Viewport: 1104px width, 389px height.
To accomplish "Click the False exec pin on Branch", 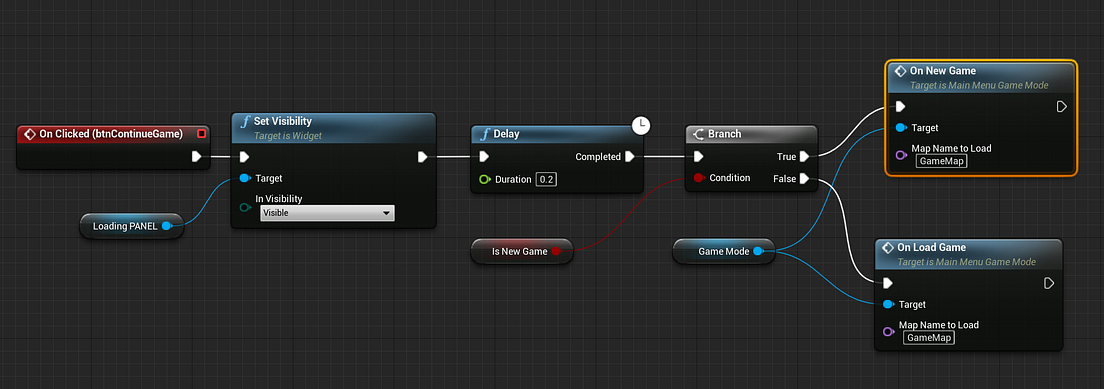I will tap(804, 179).
